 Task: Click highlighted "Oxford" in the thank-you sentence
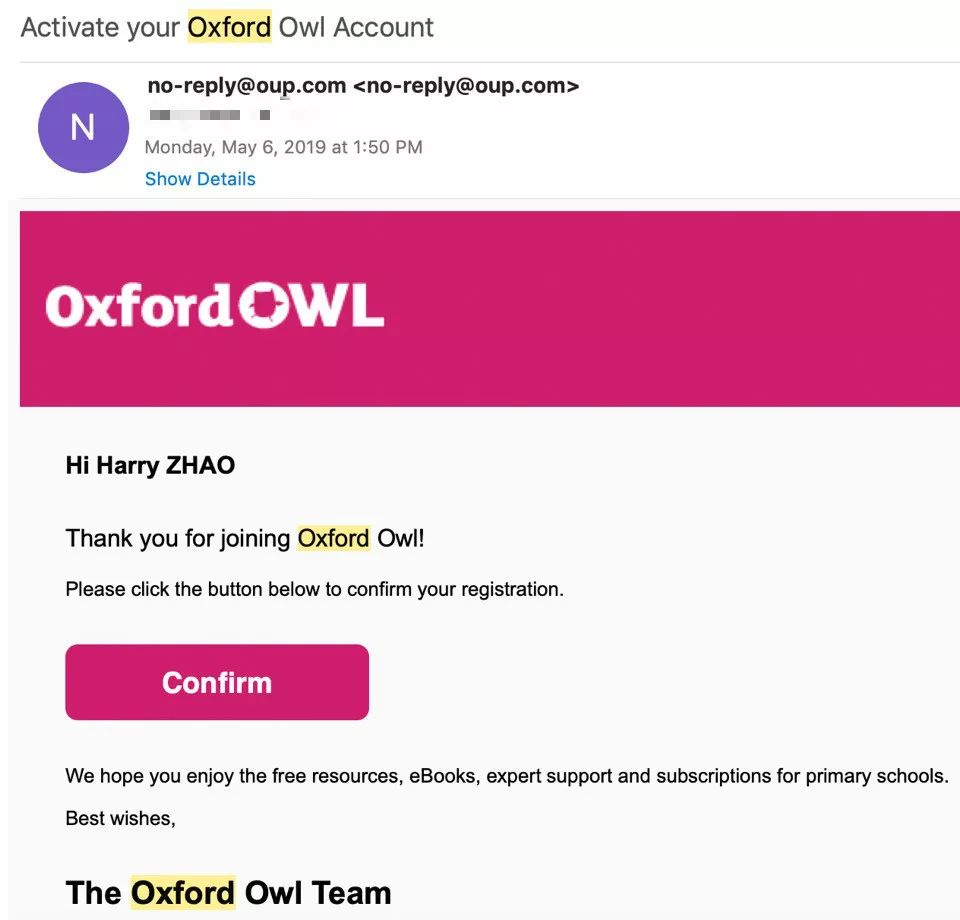point(333,538)
